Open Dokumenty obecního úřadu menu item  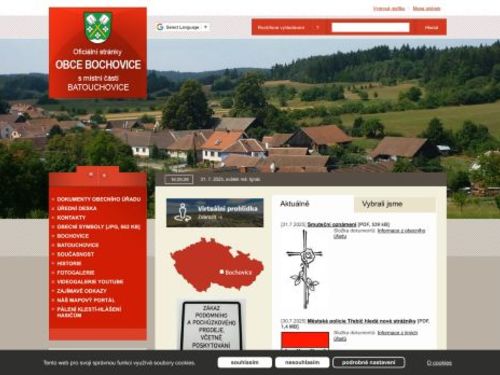[x=99, y=199]
